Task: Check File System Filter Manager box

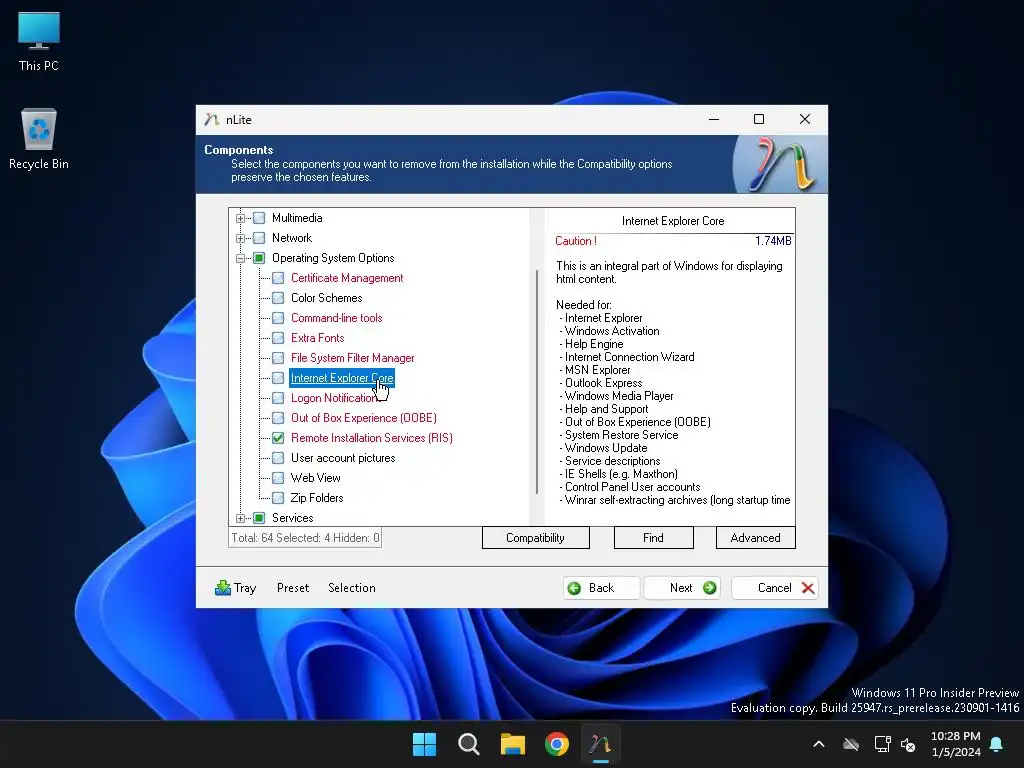Action: tap(278, 358)
